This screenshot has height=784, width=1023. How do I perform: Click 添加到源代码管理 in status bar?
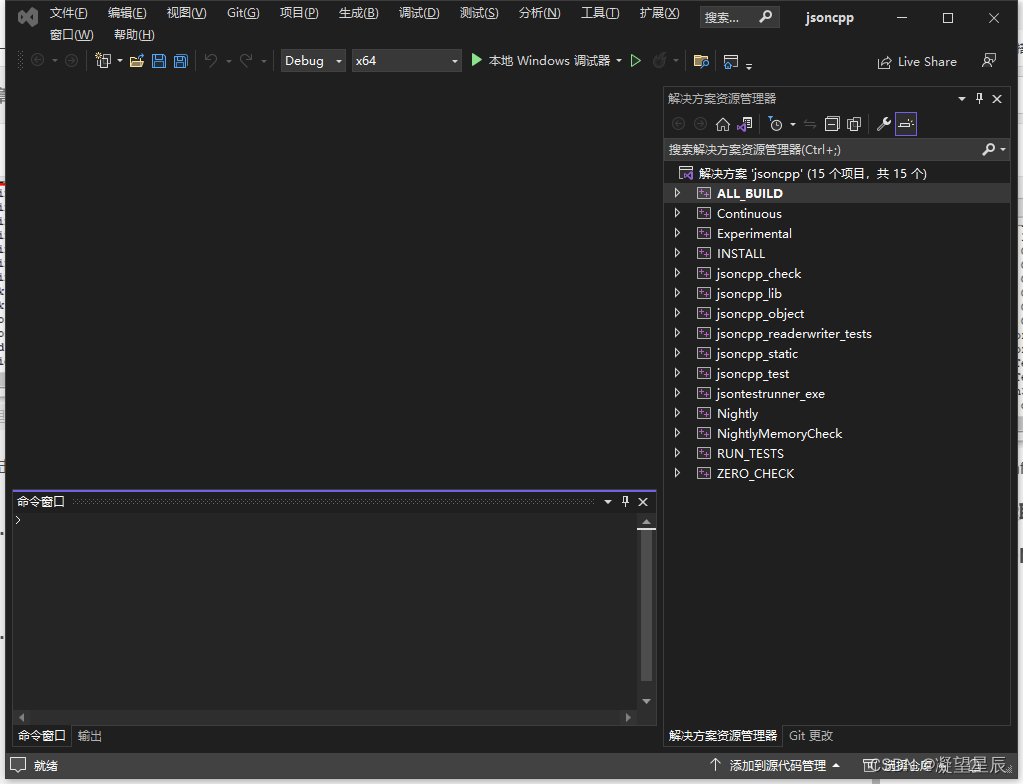pos(777,764)
